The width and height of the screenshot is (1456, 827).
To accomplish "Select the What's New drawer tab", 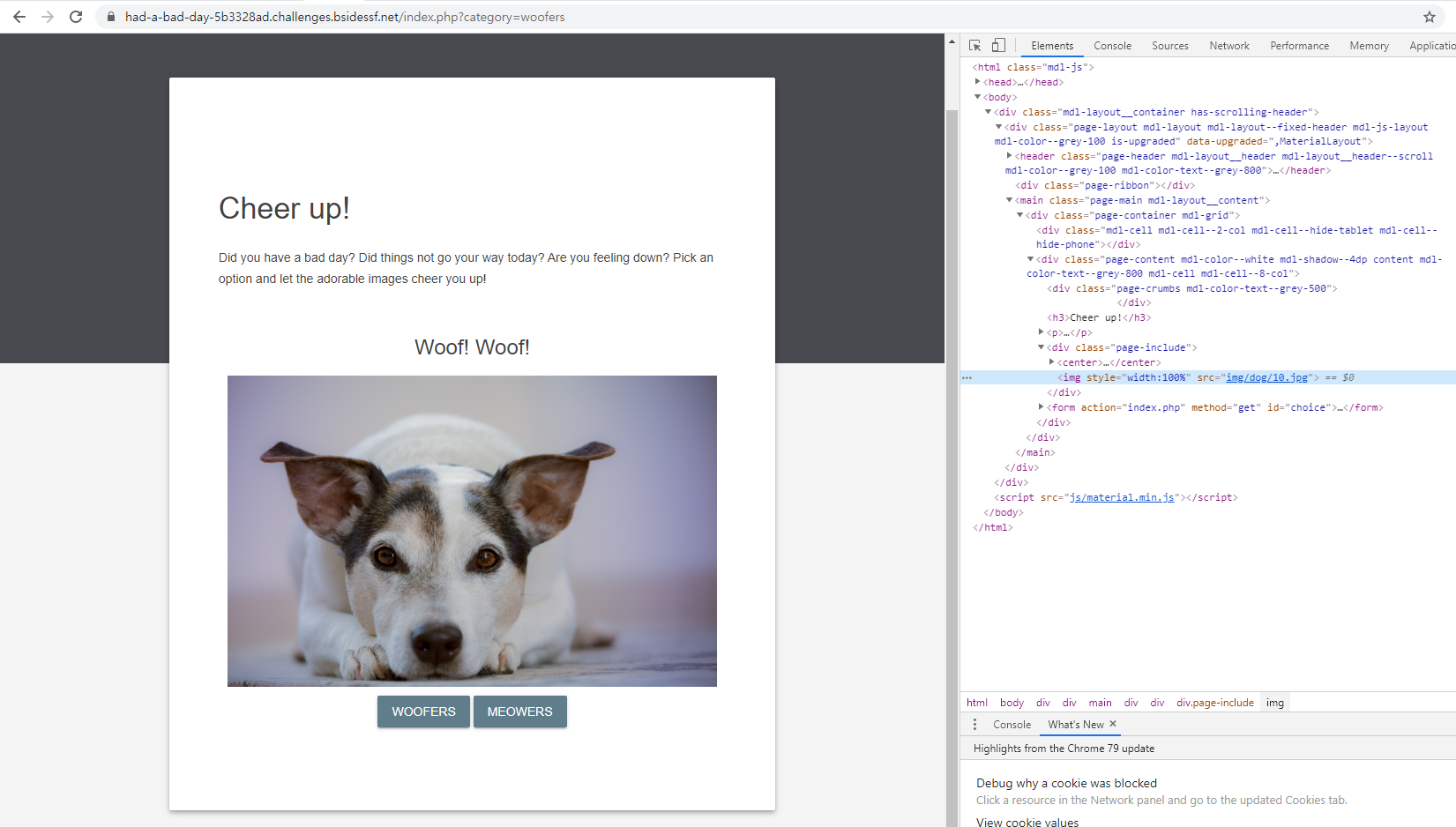I will (1076, 725).
